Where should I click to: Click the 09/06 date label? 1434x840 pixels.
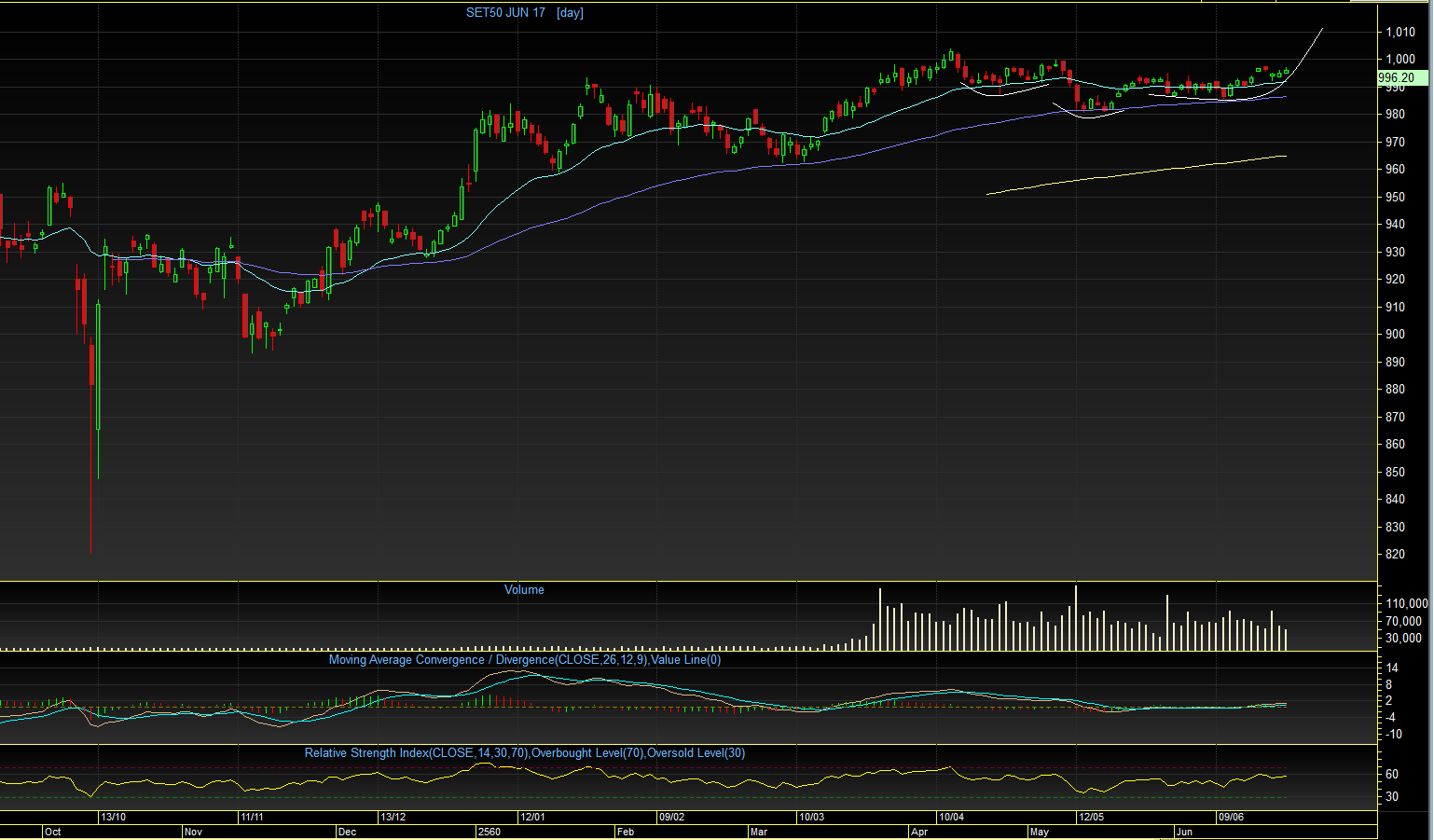coord(1232,817)
